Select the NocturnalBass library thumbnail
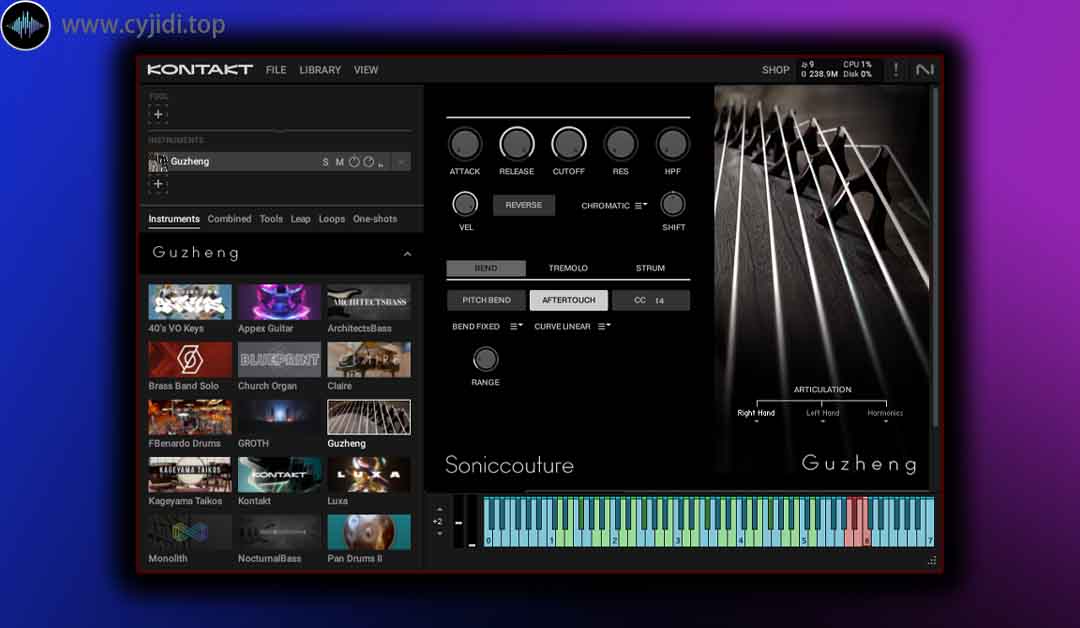 tap(280, 532)
